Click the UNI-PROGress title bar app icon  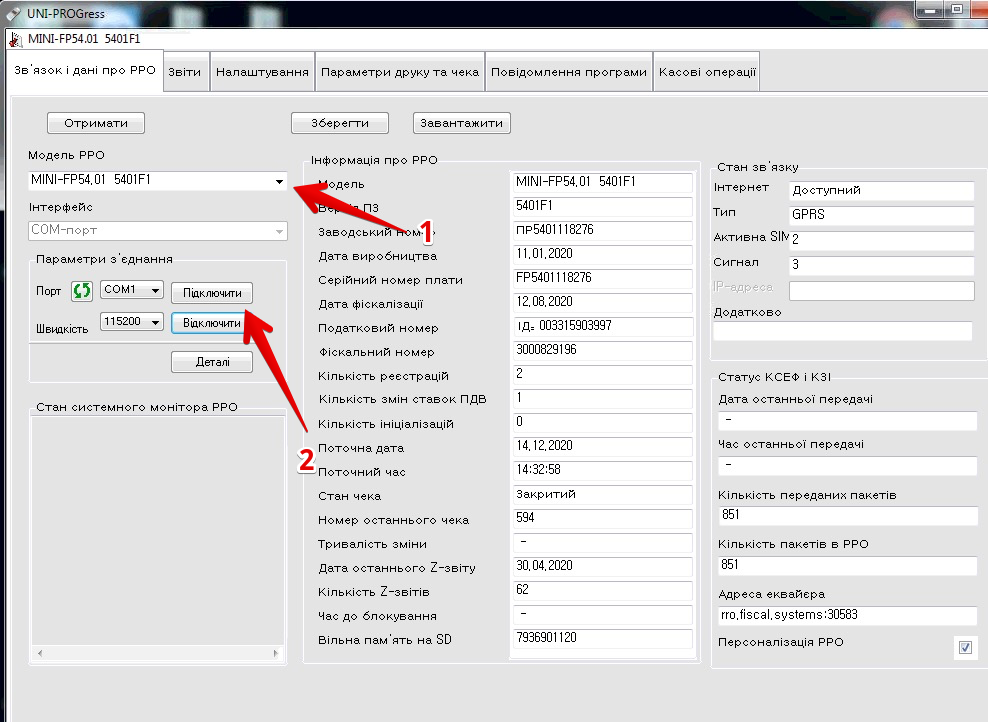point(13,13)
